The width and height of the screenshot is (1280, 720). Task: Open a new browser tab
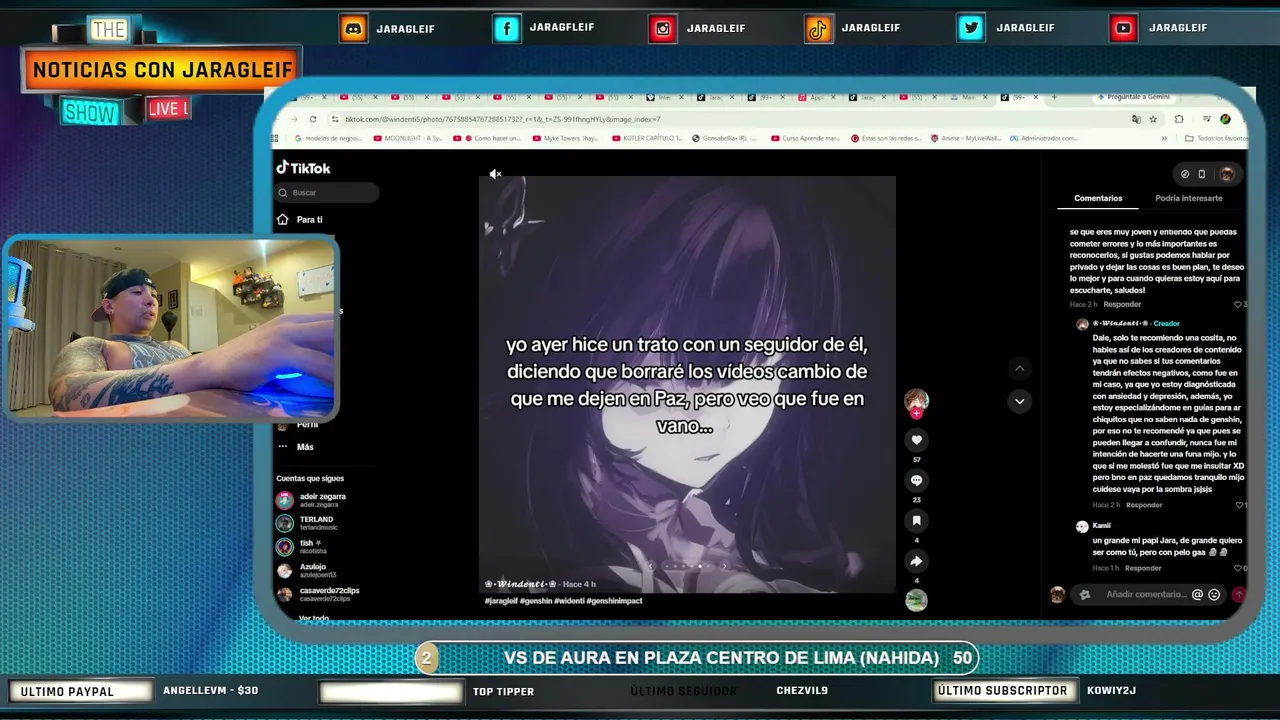[1053, 97]
